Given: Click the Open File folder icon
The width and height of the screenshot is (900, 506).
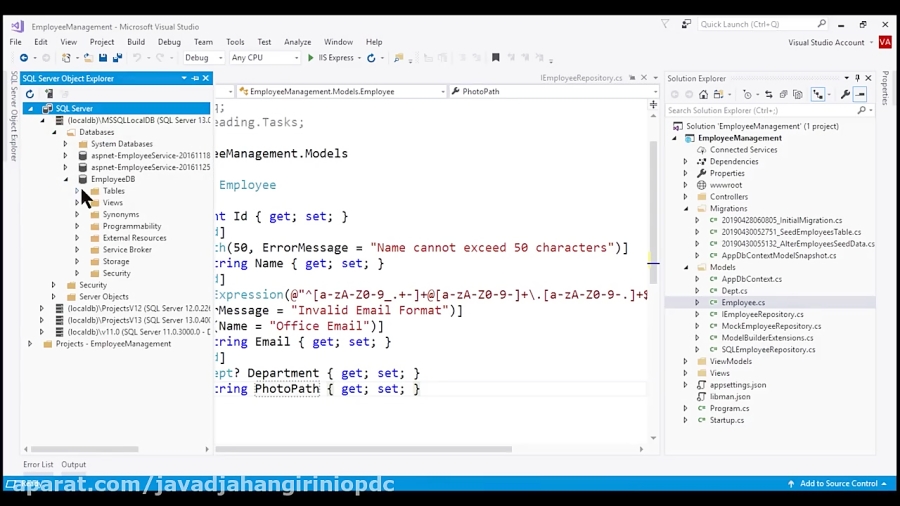Looking at the screenshot, I should tap(88, 57).
